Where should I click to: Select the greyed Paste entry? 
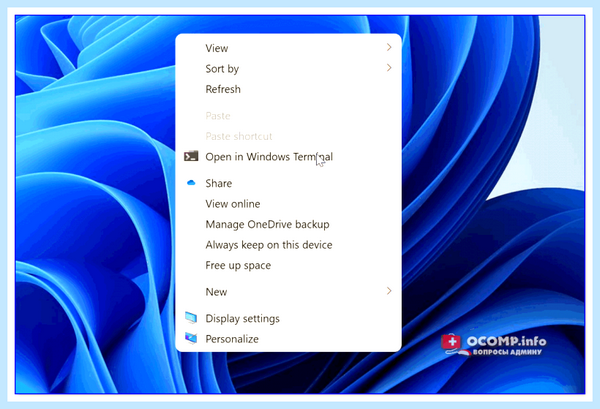[x=288, y=116]
